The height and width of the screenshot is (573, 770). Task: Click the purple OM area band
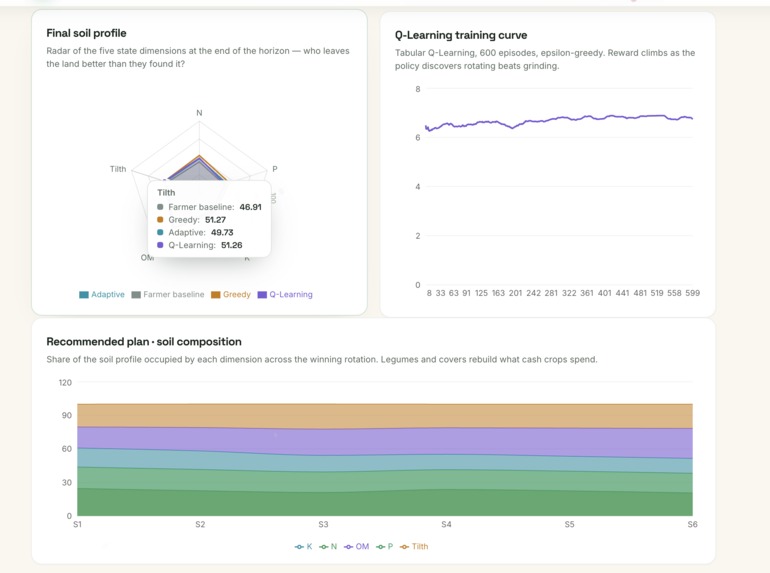[x=385, y=441]
